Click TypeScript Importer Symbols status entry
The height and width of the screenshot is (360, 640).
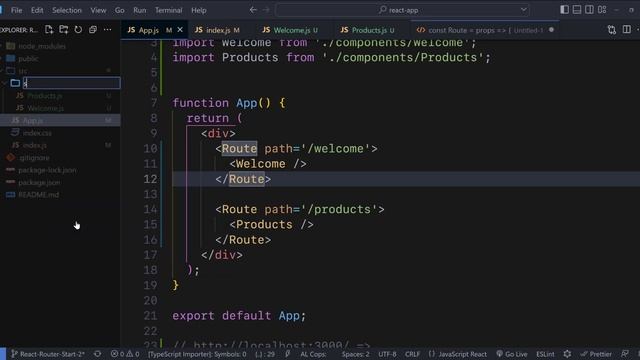pos(197,354)
